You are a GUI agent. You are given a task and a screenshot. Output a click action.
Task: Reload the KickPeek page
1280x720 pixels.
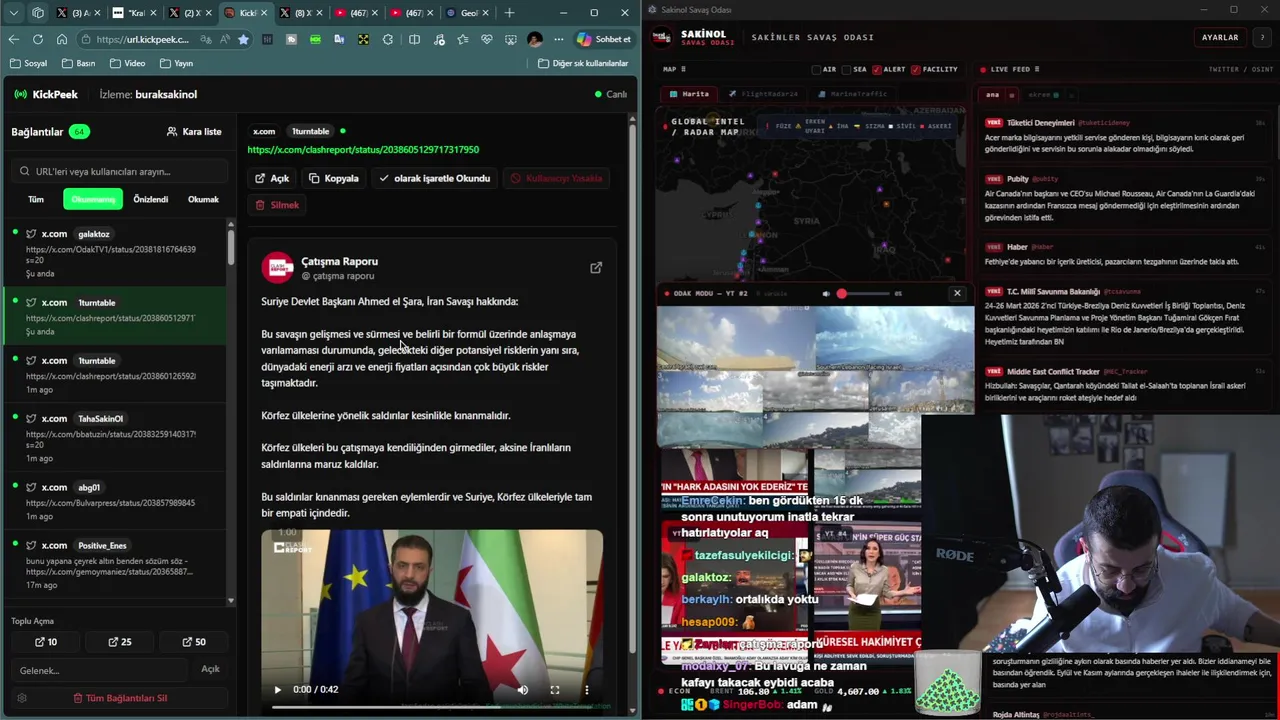pos(37,39)
